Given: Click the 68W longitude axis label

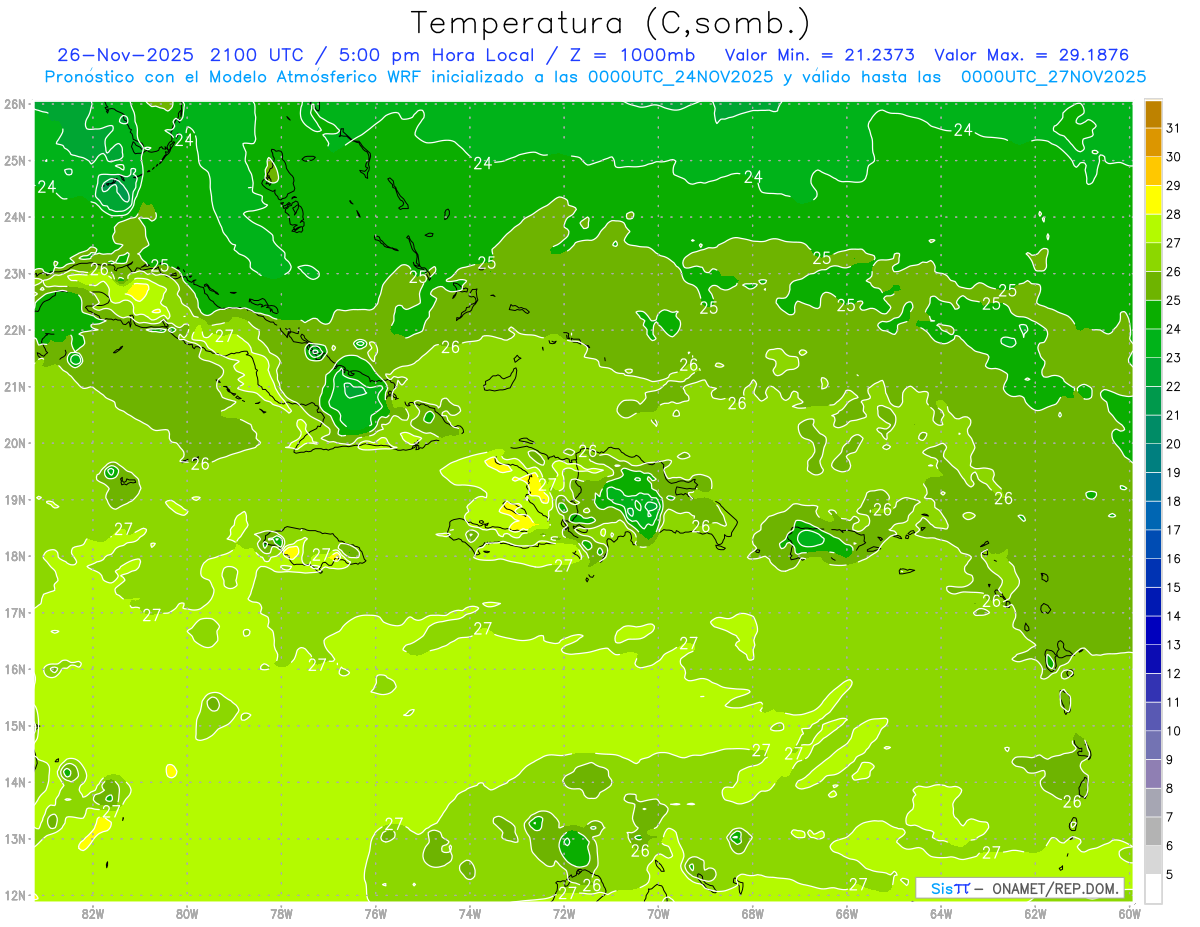Looking at the screenshot, I should [753, 913].
